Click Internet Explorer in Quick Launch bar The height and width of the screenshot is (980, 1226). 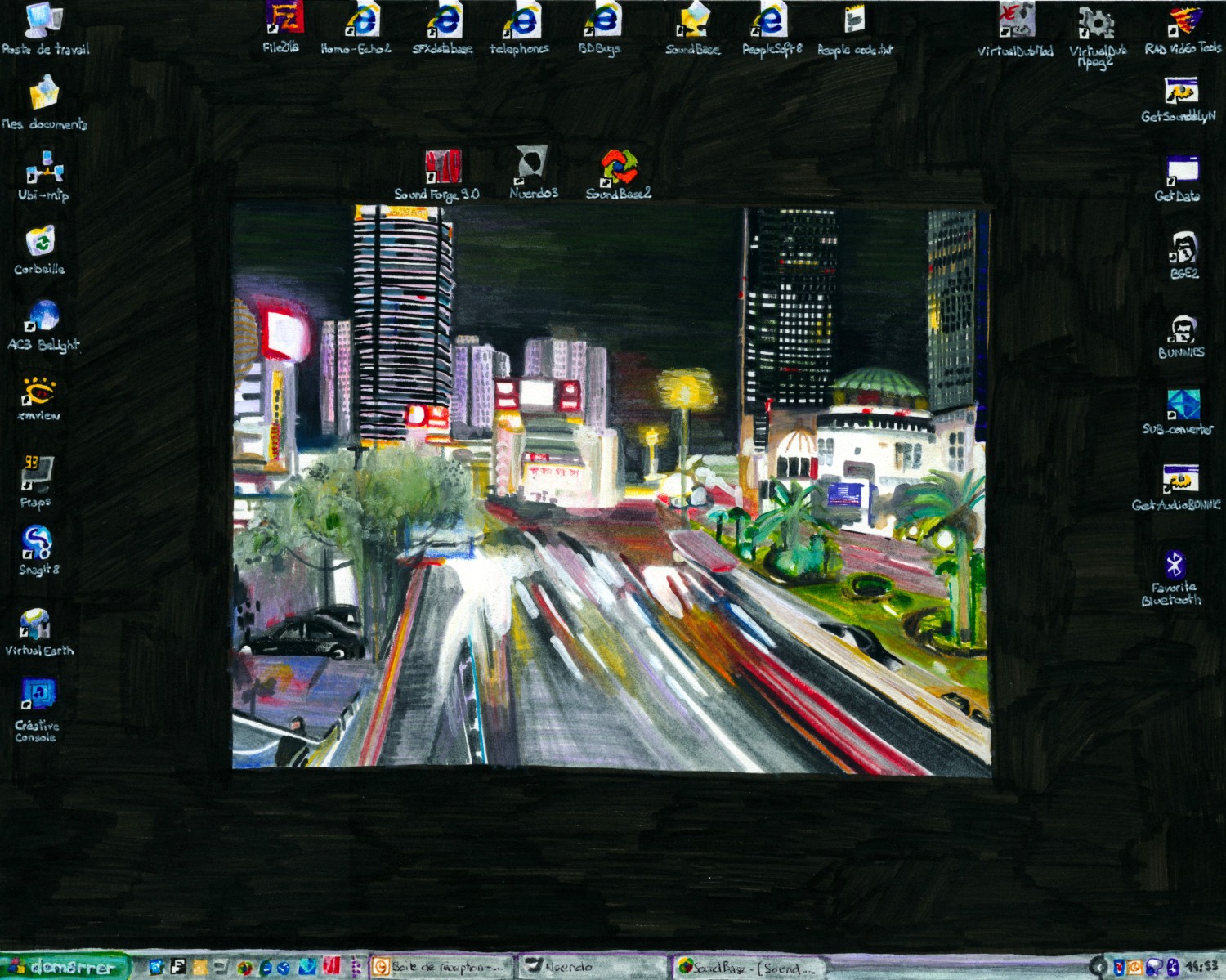pyautogui.click(x=265, y=968)
